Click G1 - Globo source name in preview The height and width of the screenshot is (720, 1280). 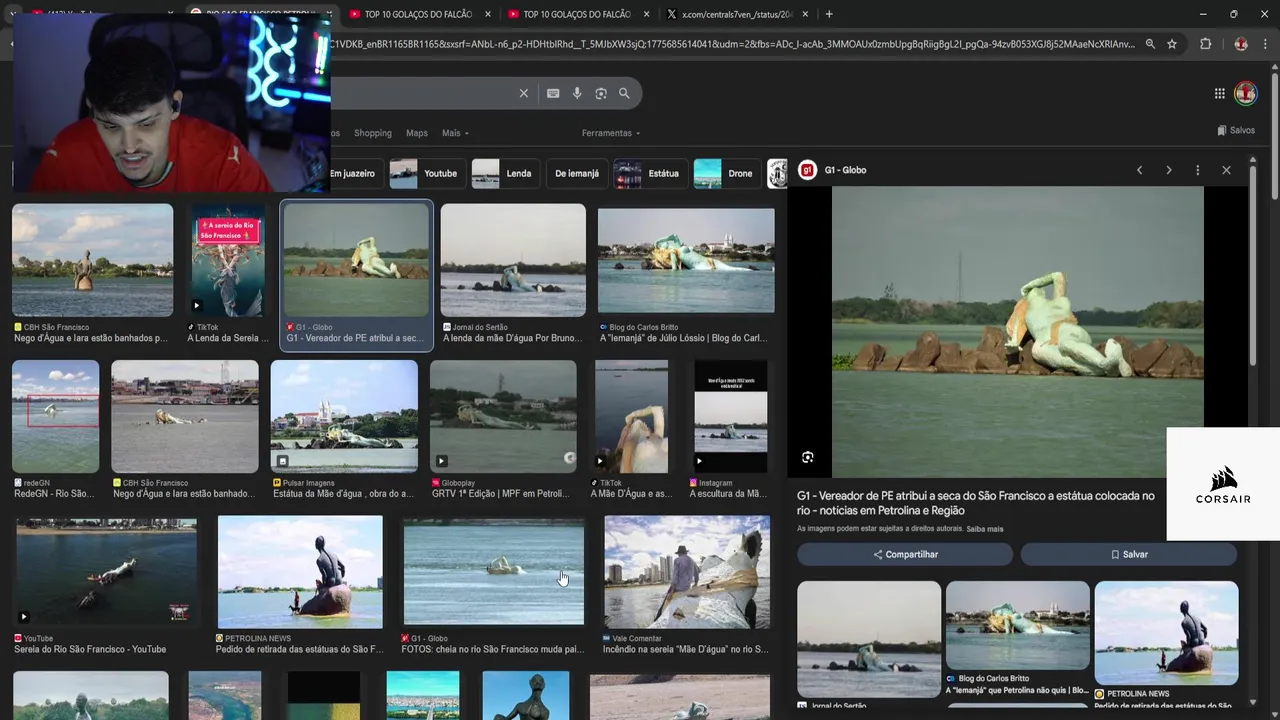846,170
